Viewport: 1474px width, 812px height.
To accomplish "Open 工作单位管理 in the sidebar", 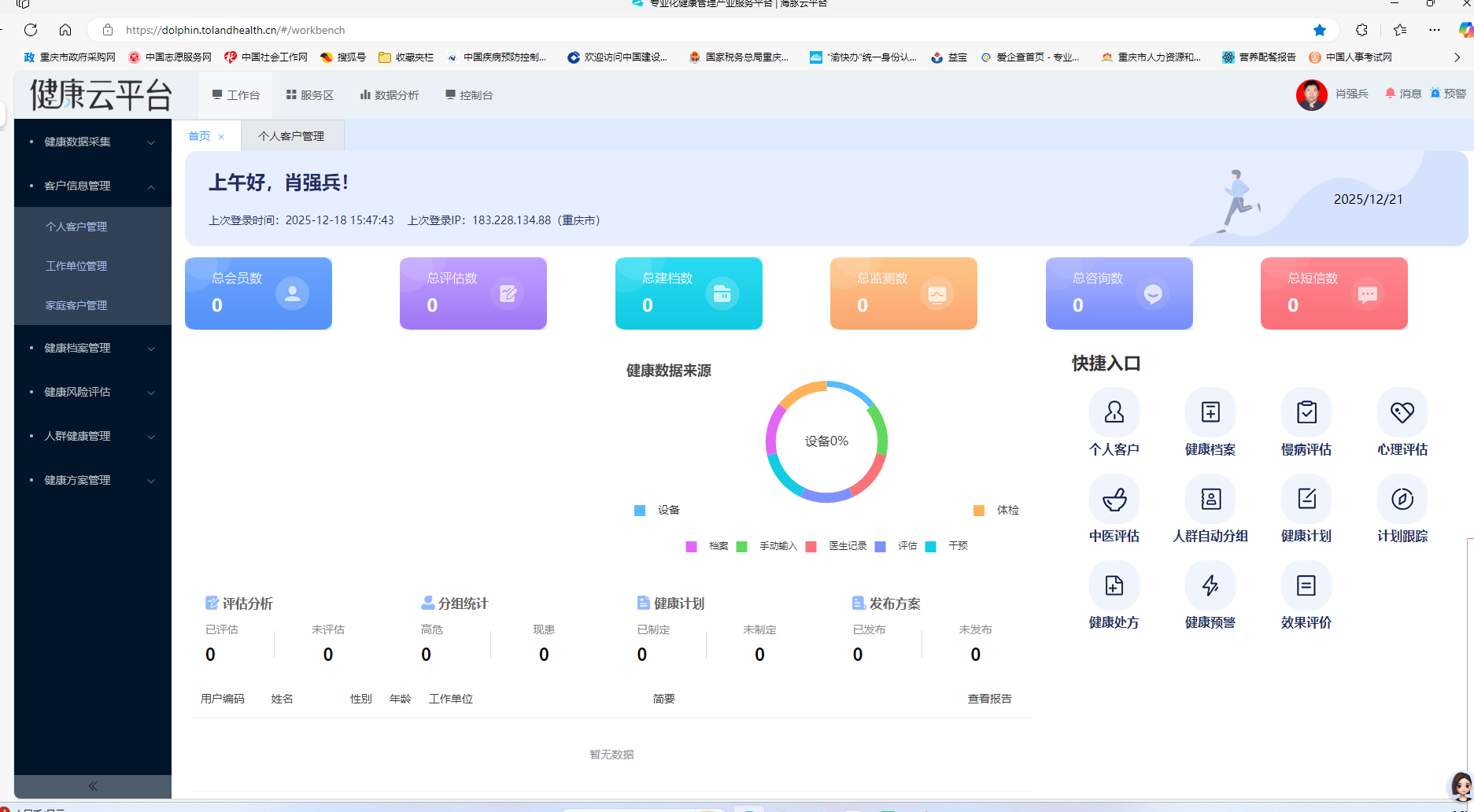I will coord(76,266).
